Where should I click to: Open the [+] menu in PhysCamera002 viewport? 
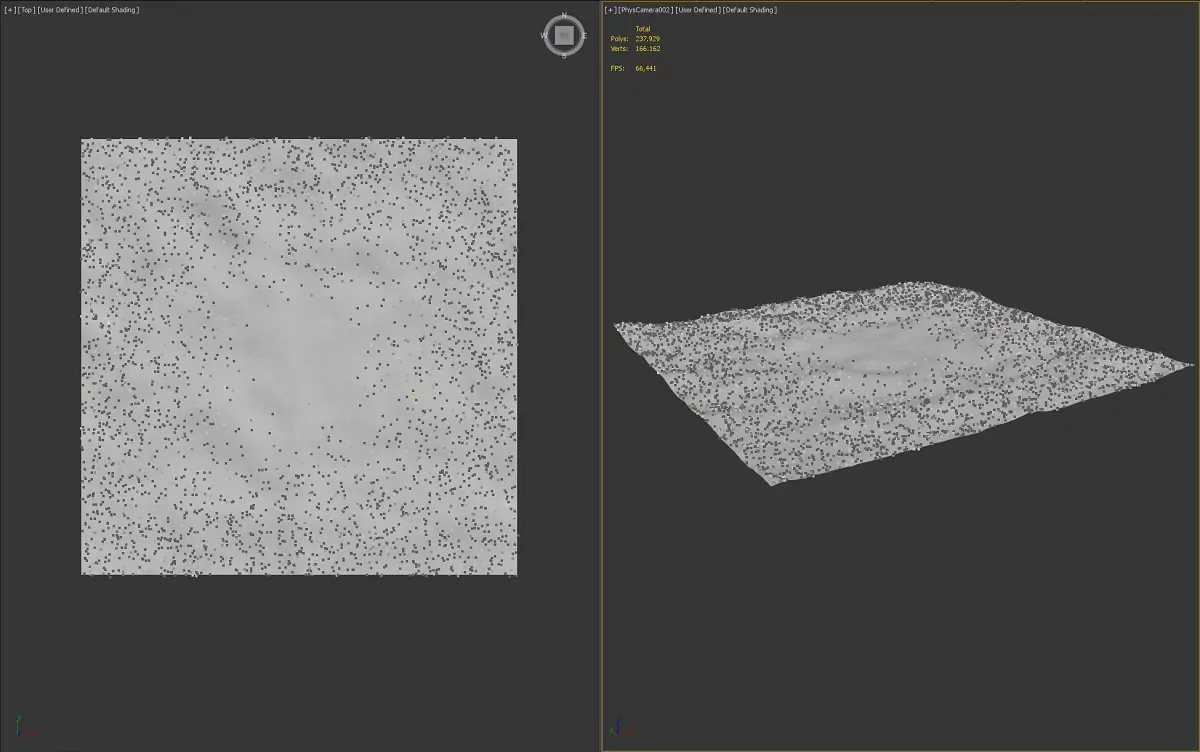610,10
